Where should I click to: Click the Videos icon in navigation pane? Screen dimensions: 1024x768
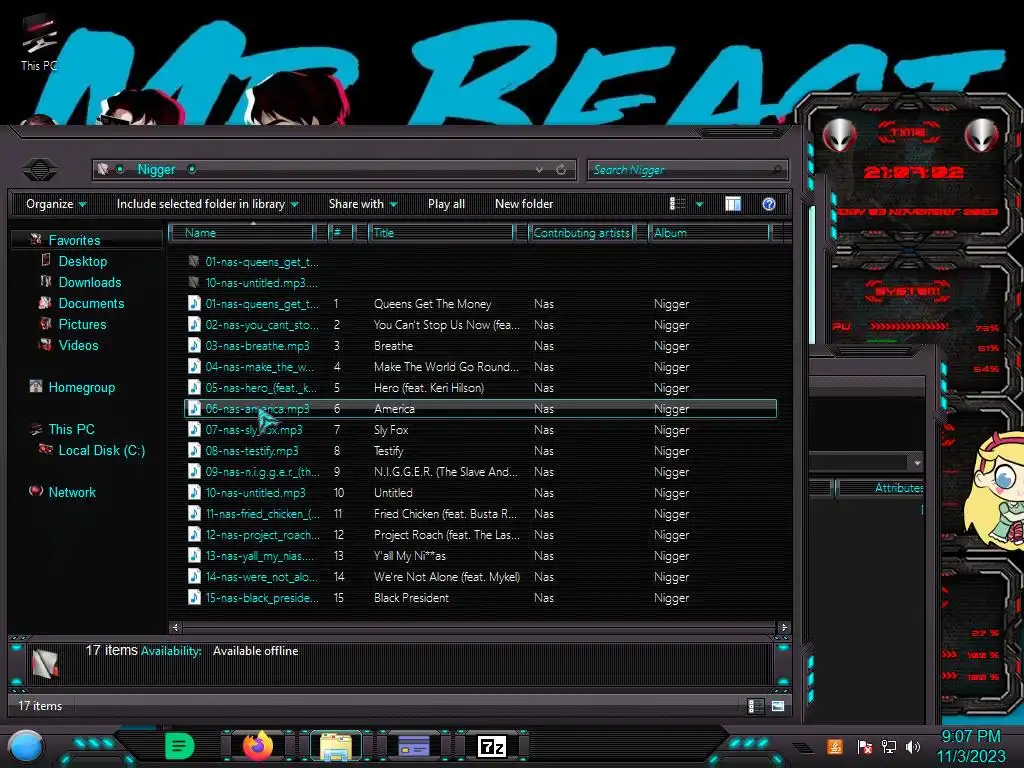click(45, 345)
